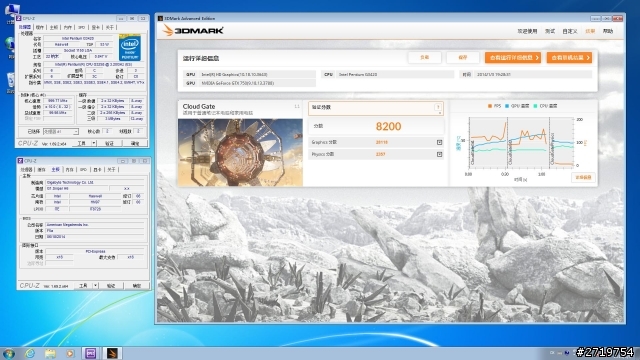Click the 工具 button in bottom CPU-Z window
This screenshot has height=360, width=640.
[83, 286]
